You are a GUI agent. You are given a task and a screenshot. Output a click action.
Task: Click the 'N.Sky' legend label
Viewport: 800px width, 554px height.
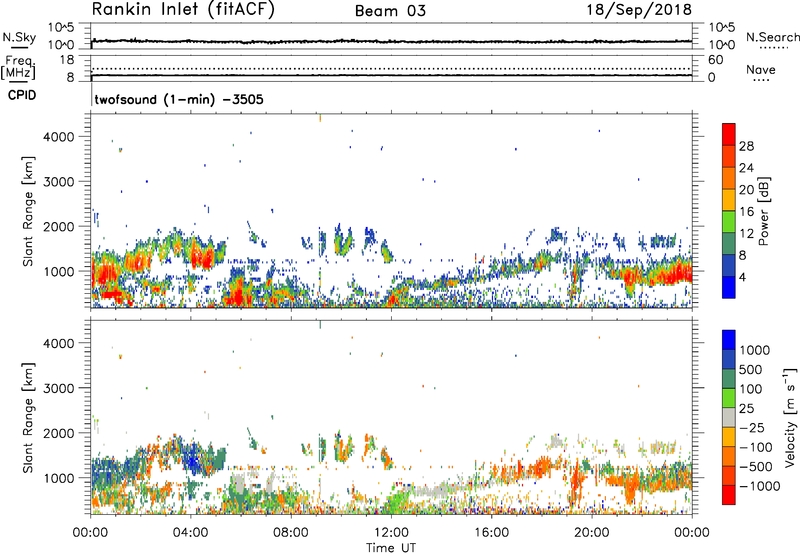pyautogui.click(x=19, y=37)
